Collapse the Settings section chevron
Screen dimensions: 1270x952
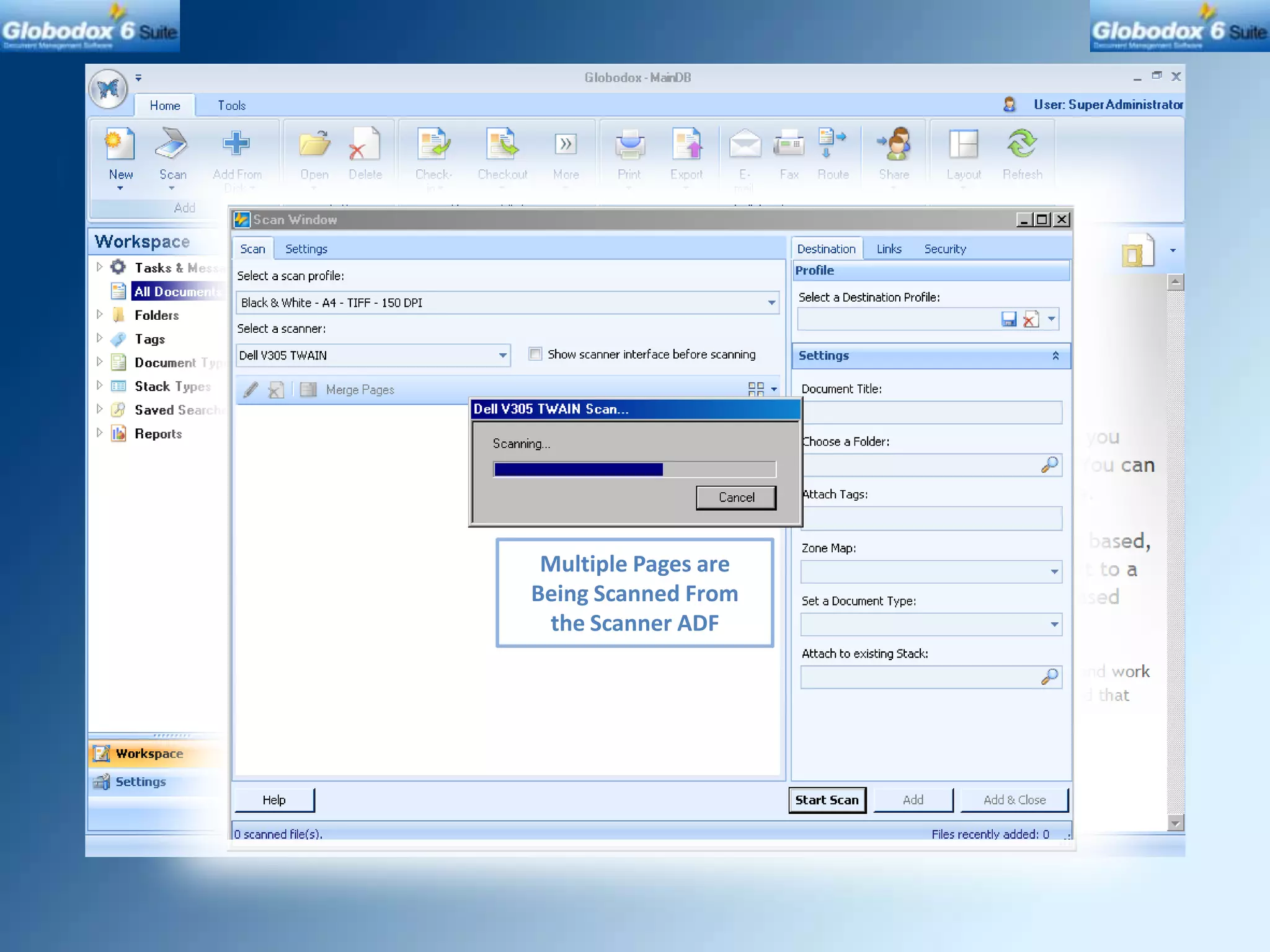point(1055,356)
